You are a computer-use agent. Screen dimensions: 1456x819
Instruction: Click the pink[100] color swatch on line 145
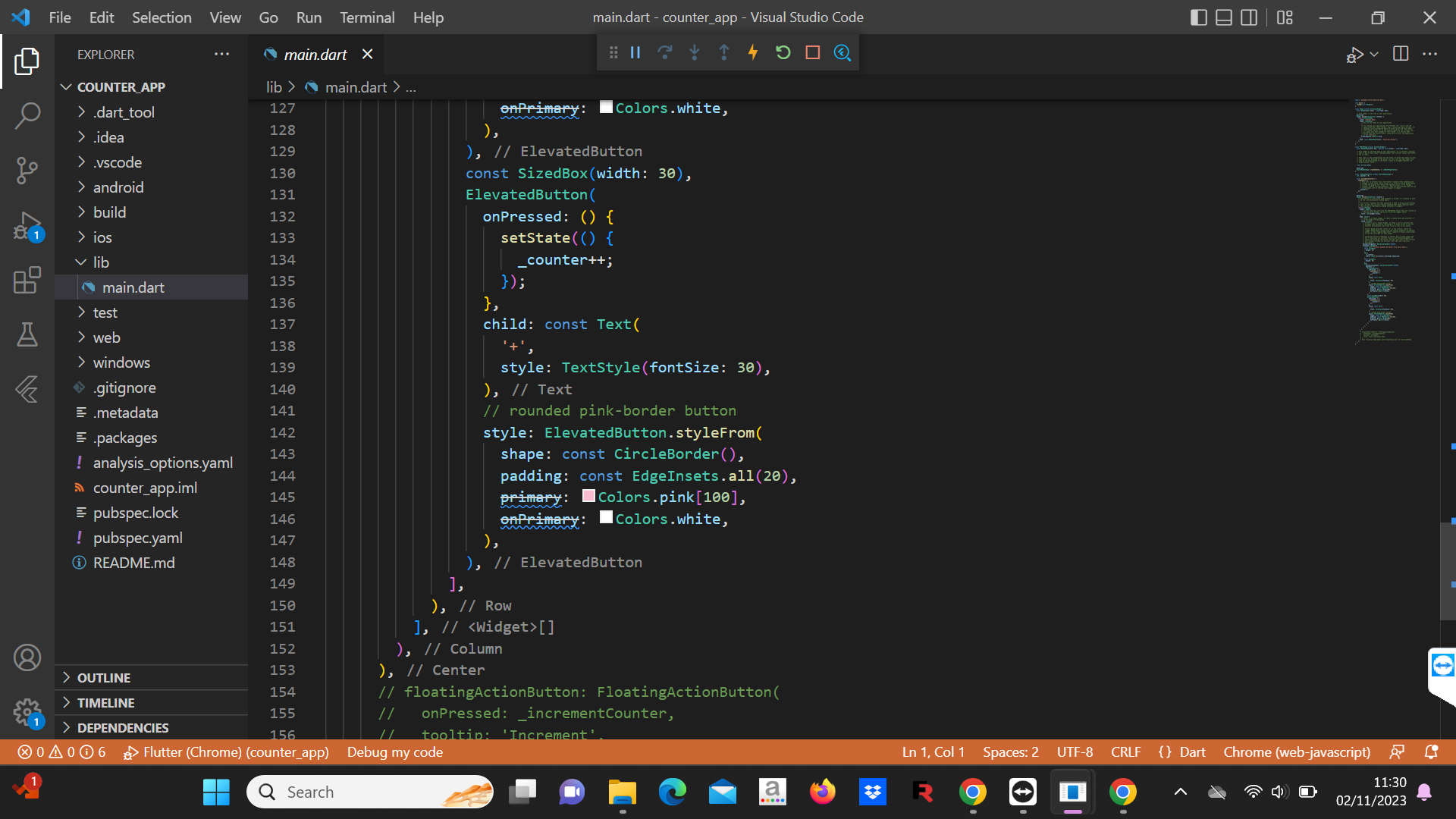[x=588, y=496]
